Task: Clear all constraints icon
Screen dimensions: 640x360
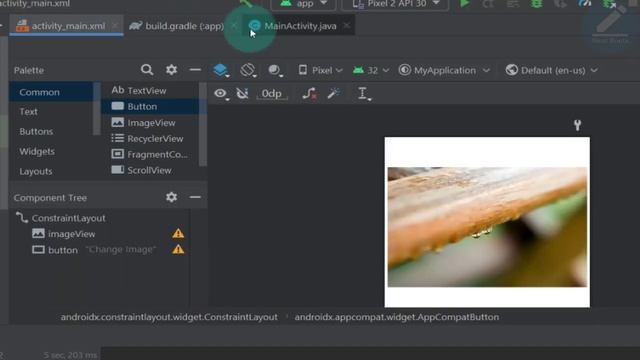Action: point(309,93)
